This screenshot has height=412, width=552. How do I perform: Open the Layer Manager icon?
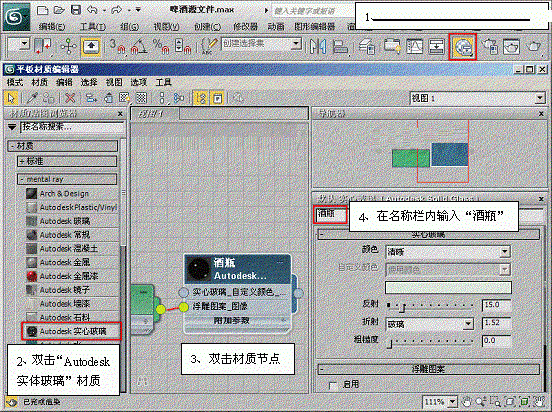[x=367, y=47]
